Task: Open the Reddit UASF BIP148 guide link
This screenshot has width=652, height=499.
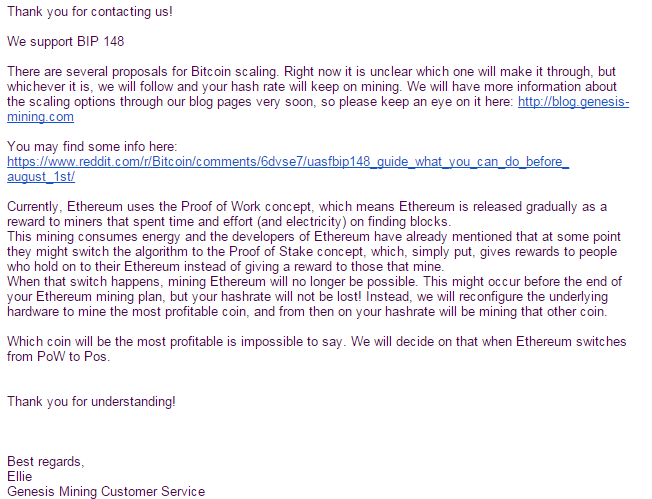Action: [287, 162]
